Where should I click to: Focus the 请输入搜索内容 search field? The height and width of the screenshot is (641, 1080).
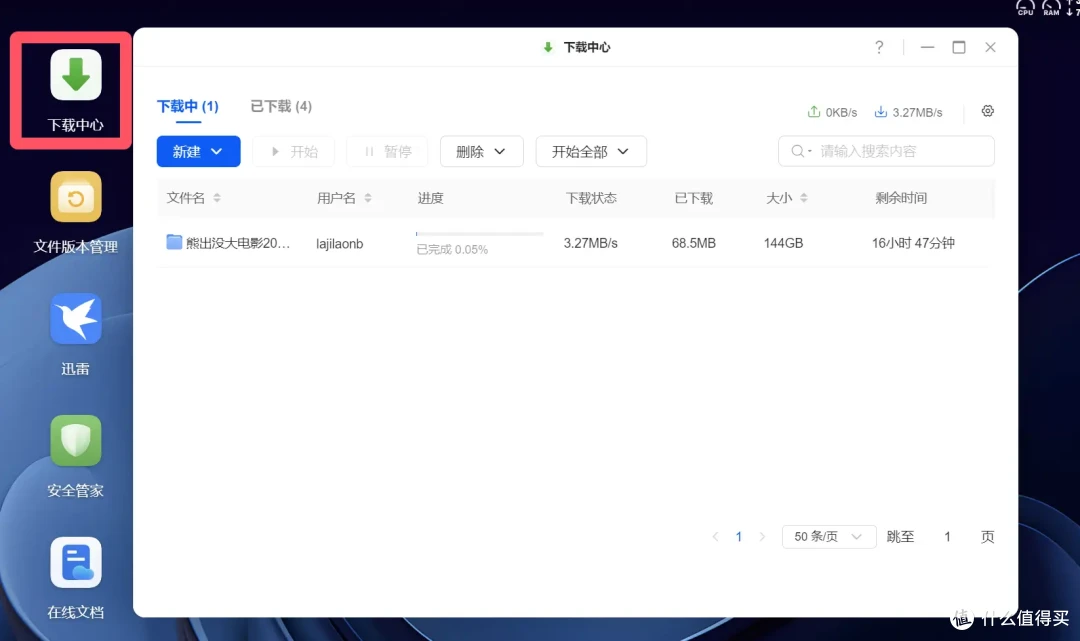point(886,151)
